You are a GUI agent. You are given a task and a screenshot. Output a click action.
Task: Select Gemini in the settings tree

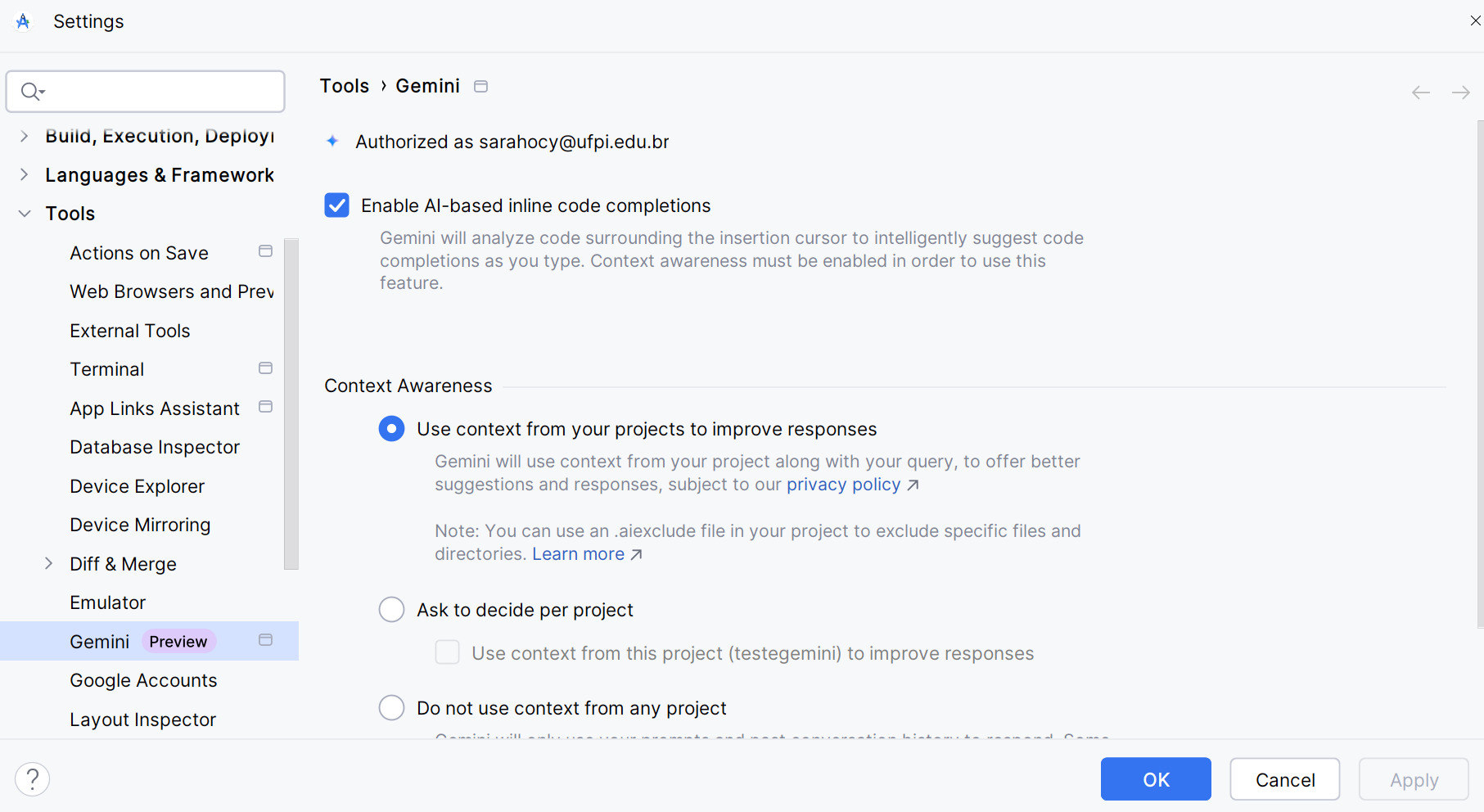[149, 641]
